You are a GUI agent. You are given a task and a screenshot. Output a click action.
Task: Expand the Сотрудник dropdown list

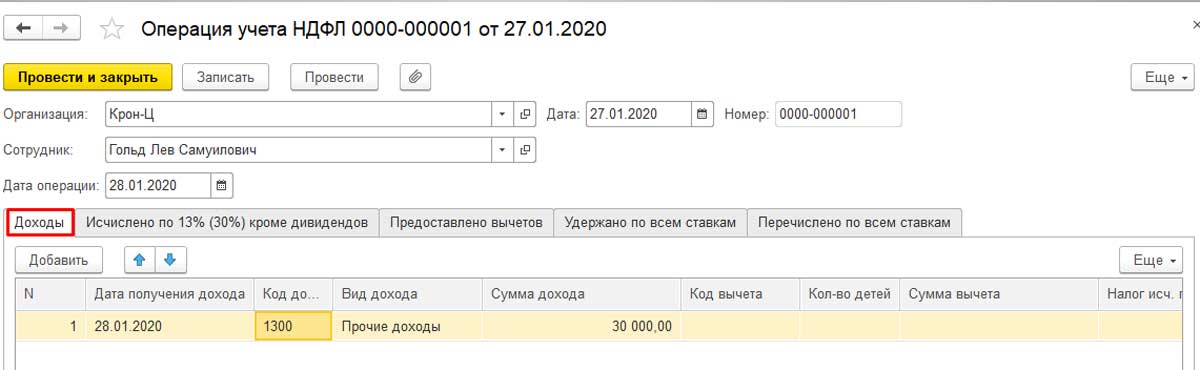coord(504,150)
